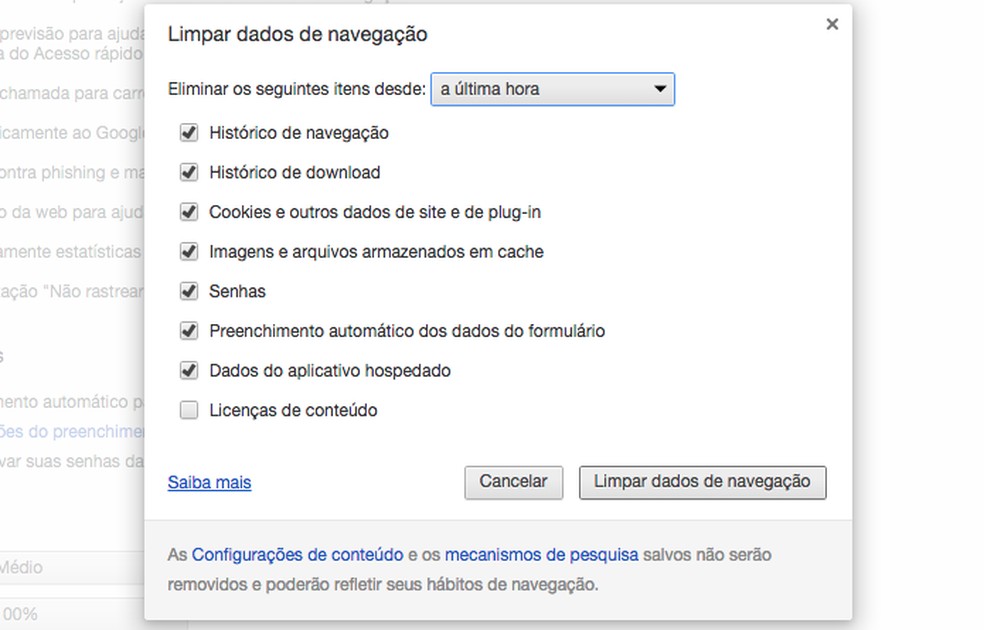The height and width of the screenshot is (630, 984).
Task: Uncheck Histórico de navegação
Action: (x=188, y=132)
